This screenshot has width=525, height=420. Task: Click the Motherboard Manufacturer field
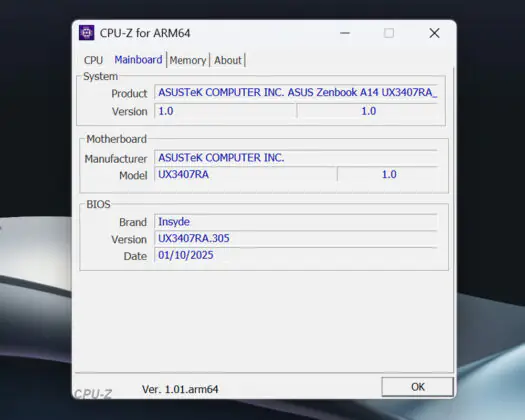(x=296, y=157)
